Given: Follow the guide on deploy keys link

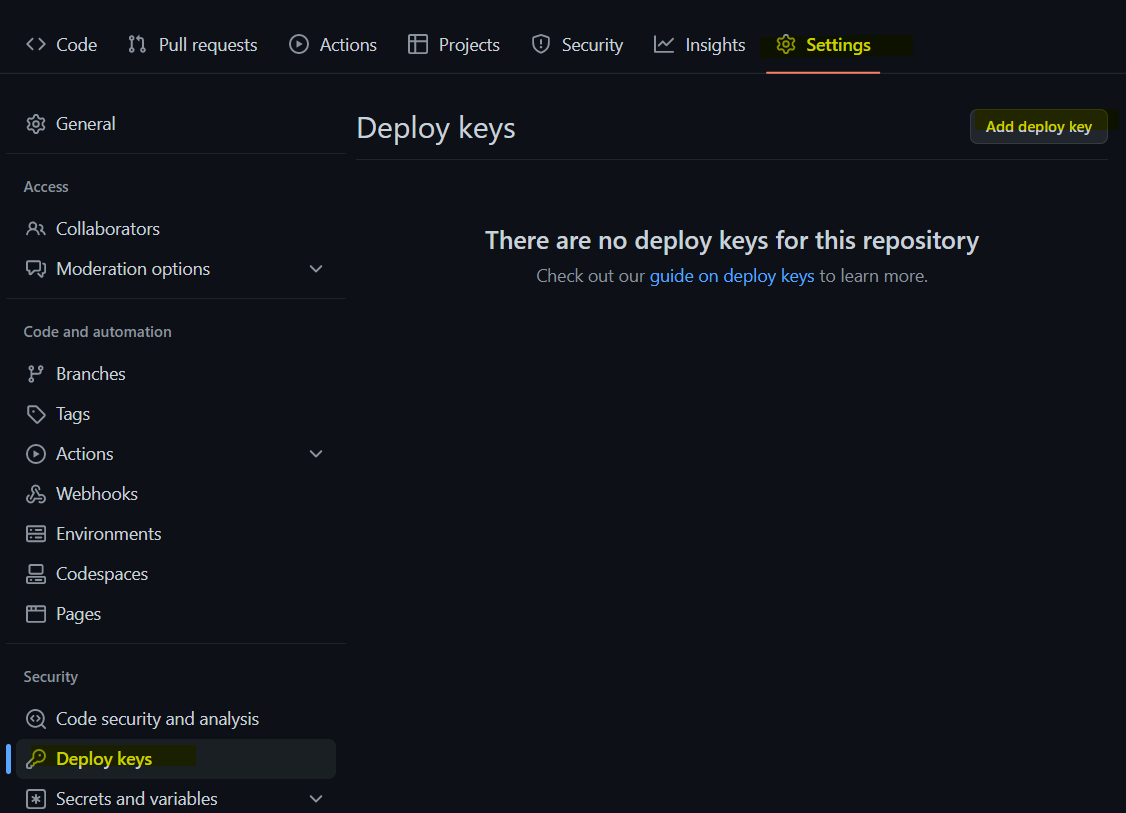Looking at the screenshot, I should click(x=732, y=277).
